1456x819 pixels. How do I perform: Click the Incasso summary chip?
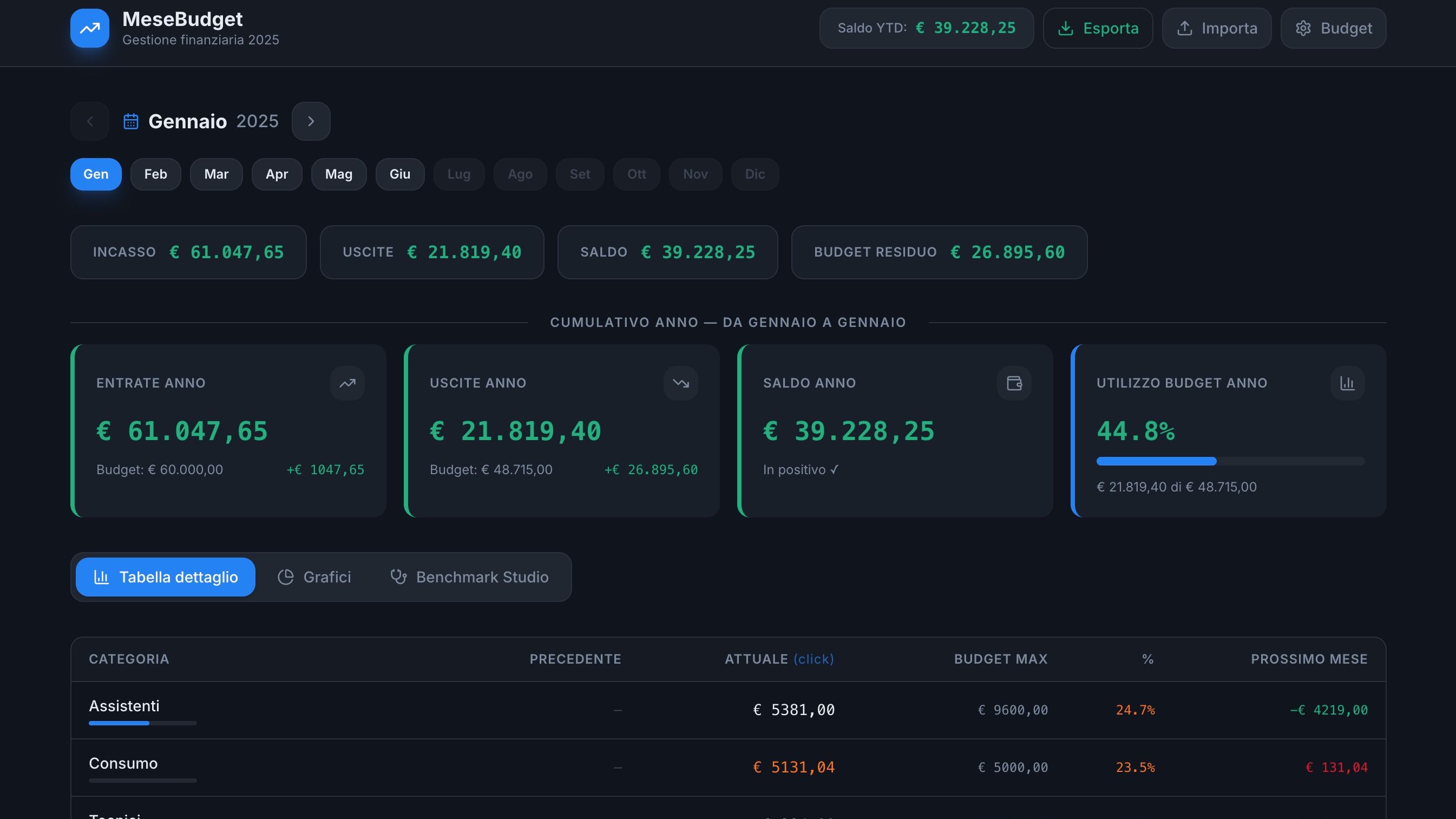[188, 252]
